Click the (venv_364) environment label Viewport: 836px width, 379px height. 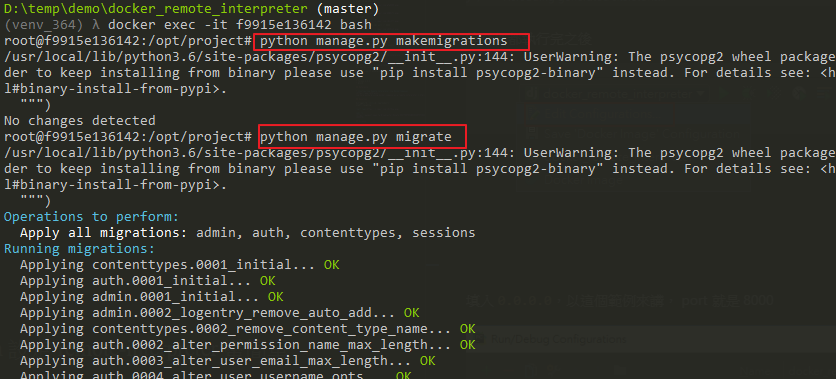point(44,25)
